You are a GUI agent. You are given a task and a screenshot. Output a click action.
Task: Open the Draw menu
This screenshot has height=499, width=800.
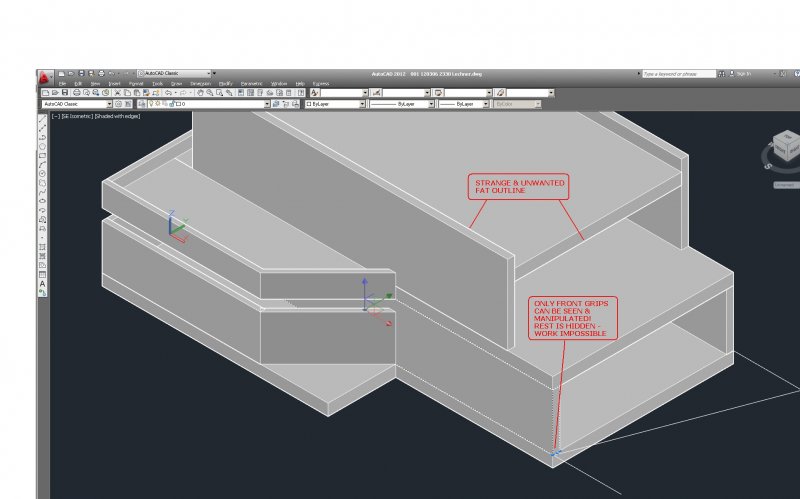click(x=177, y=84)
